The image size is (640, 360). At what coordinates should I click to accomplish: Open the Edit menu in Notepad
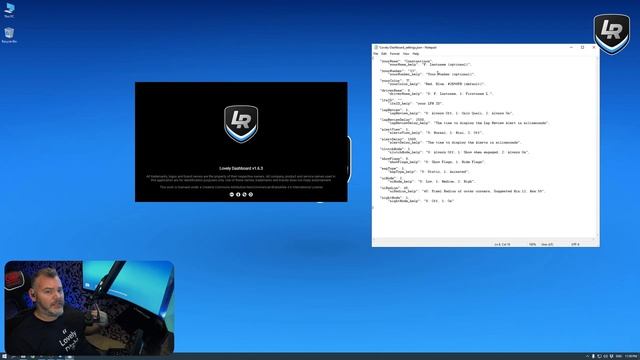(384, 53)
